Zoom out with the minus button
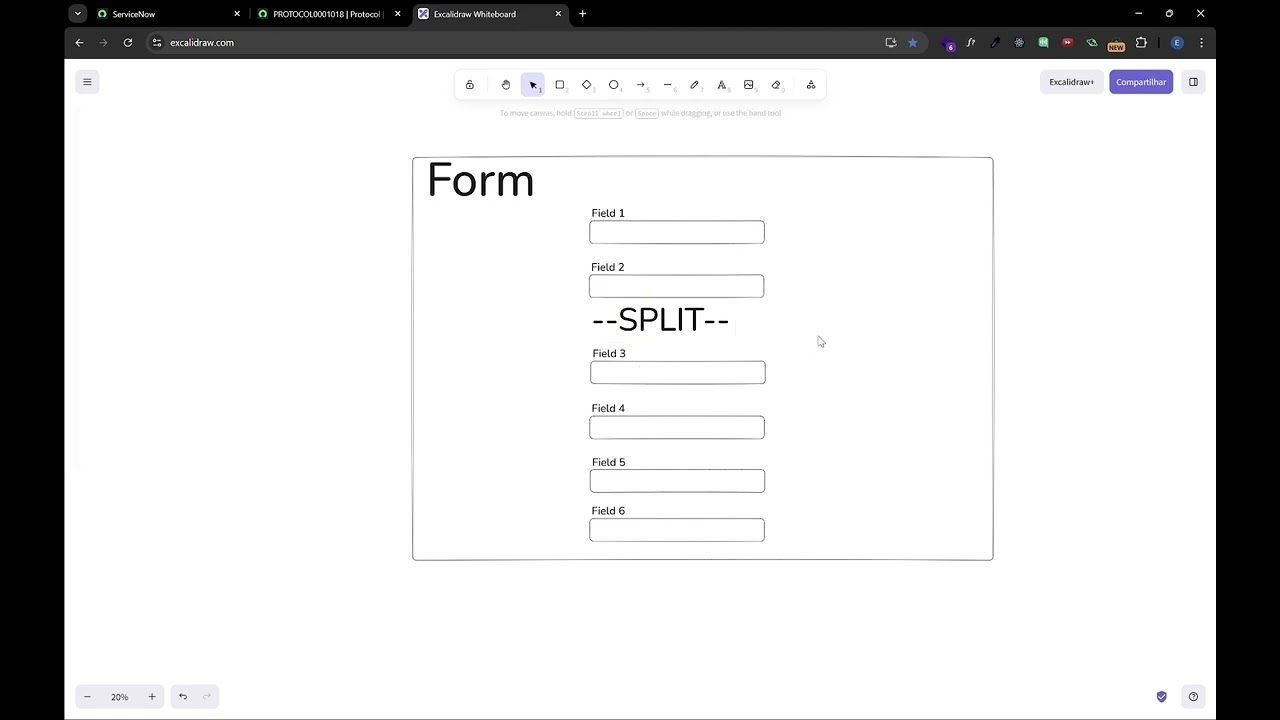The width and height of the screenshot is (1280, 720). click(x=87, y=697)
